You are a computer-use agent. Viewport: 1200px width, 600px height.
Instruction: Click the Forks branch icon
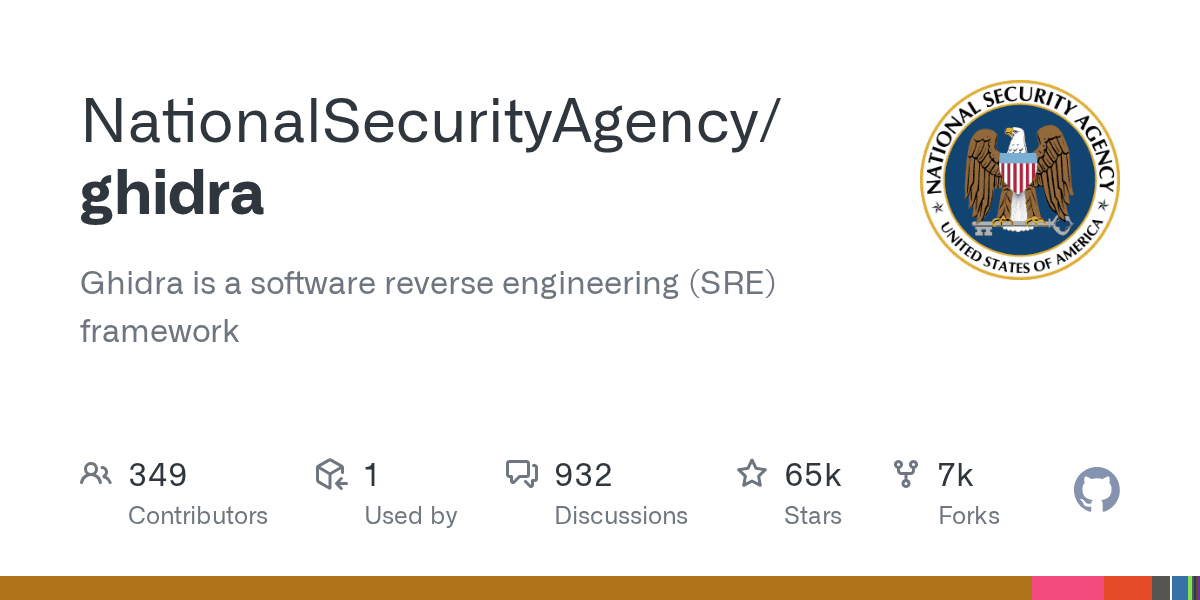point(906,474)
